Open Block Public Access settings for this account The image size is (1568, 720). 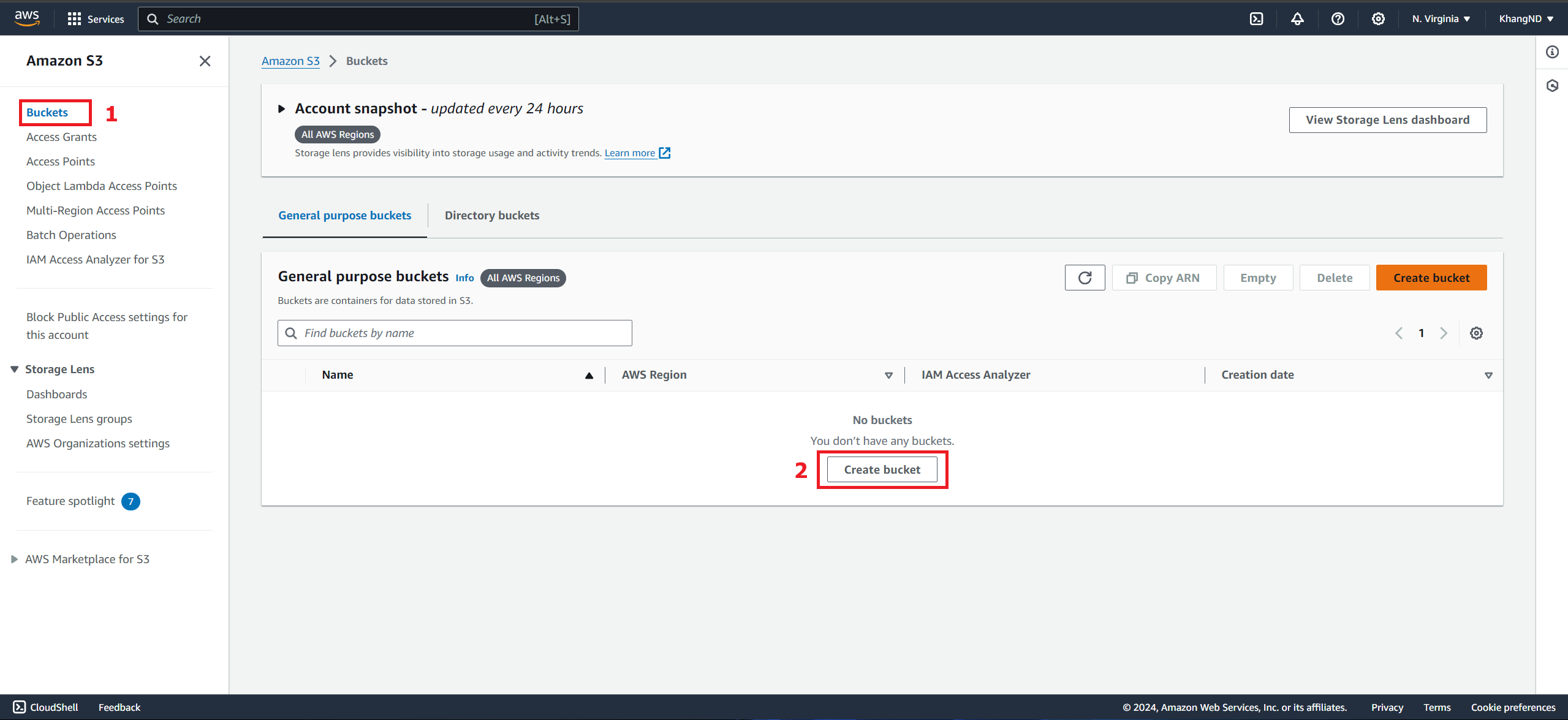tap(107, 325)
